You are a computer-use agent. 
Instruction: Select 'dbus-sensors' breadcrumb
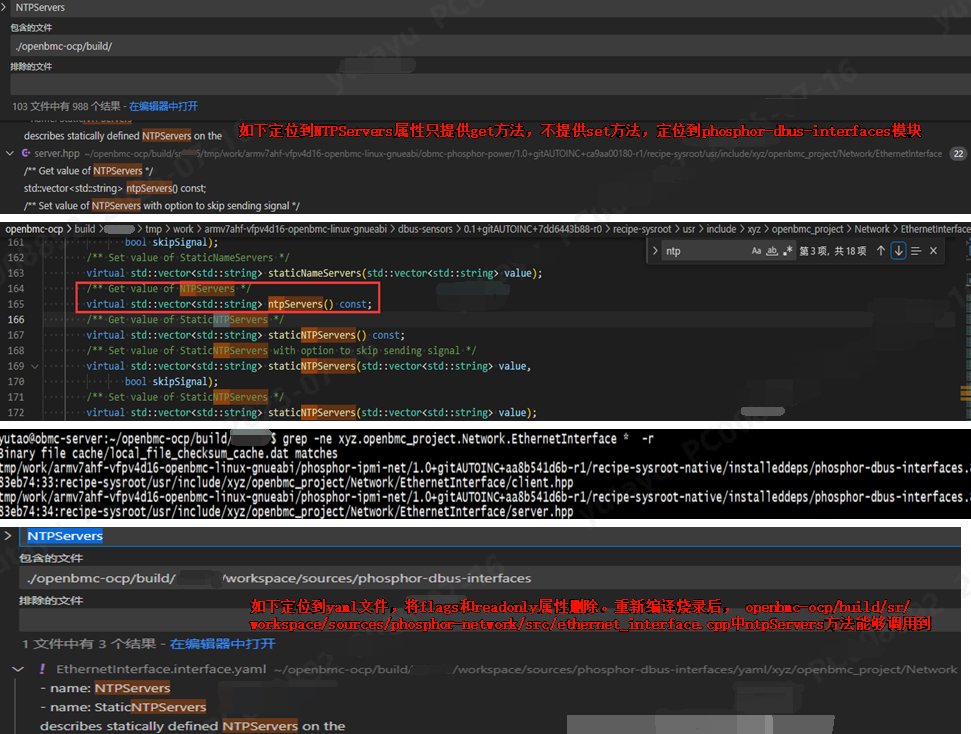point(425,229)
